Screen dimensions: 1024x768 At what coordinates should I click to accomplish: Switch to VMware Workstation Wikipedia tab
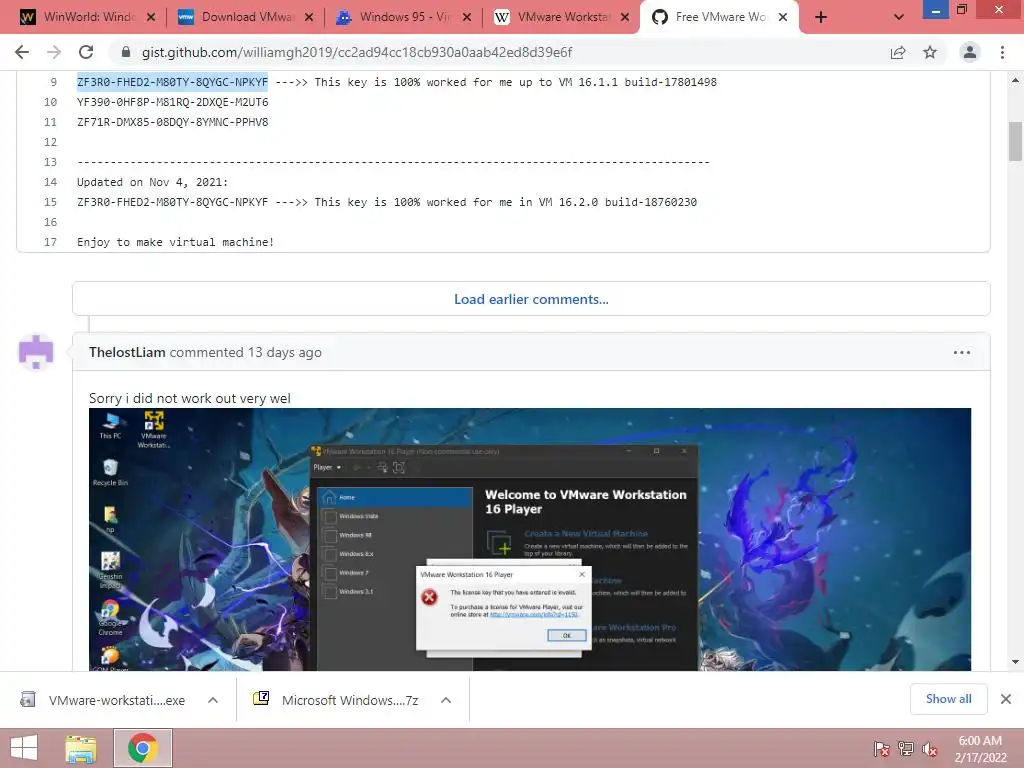tap(562, 17)
